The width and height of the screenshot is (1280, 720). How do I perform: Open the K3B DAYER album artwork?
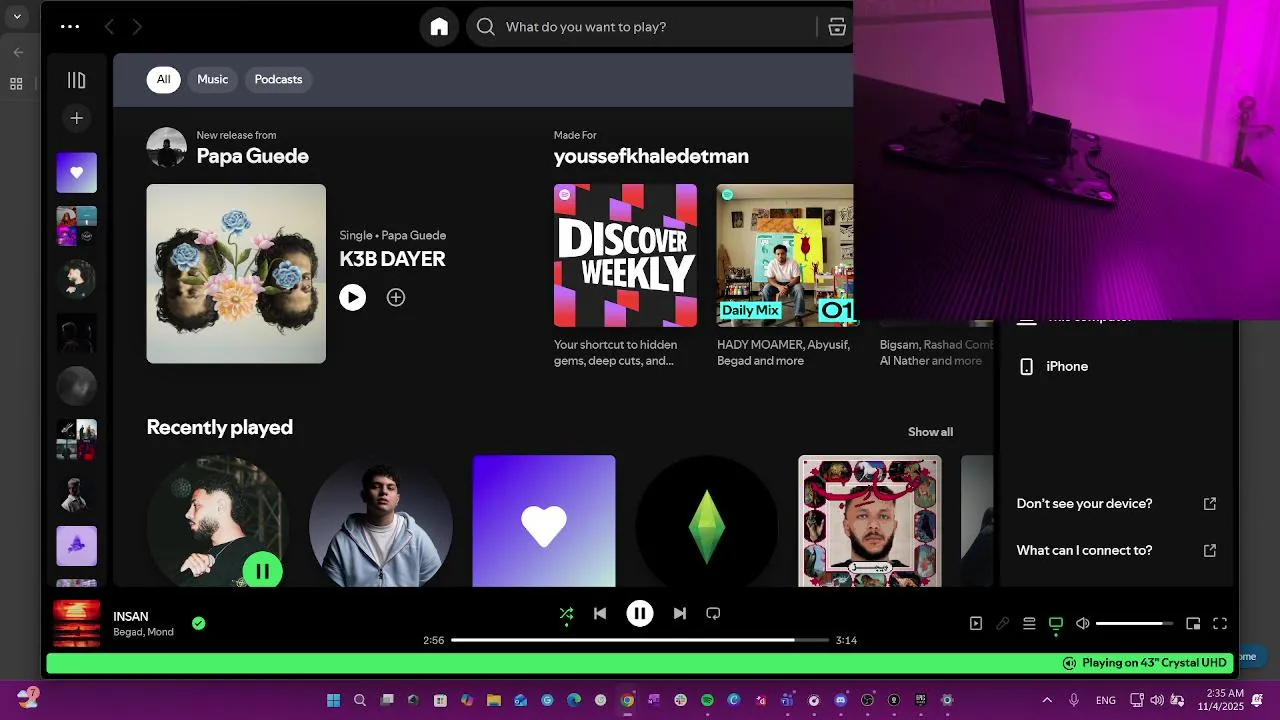236,273
